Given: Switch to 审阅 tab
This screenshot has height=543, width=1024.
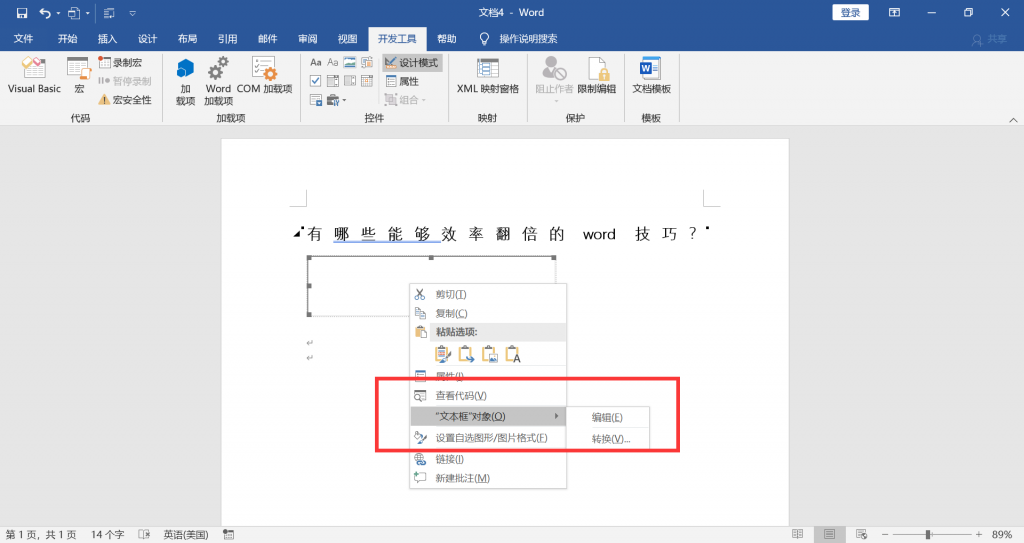Looking at the screenshot, I should click(308, 39).
